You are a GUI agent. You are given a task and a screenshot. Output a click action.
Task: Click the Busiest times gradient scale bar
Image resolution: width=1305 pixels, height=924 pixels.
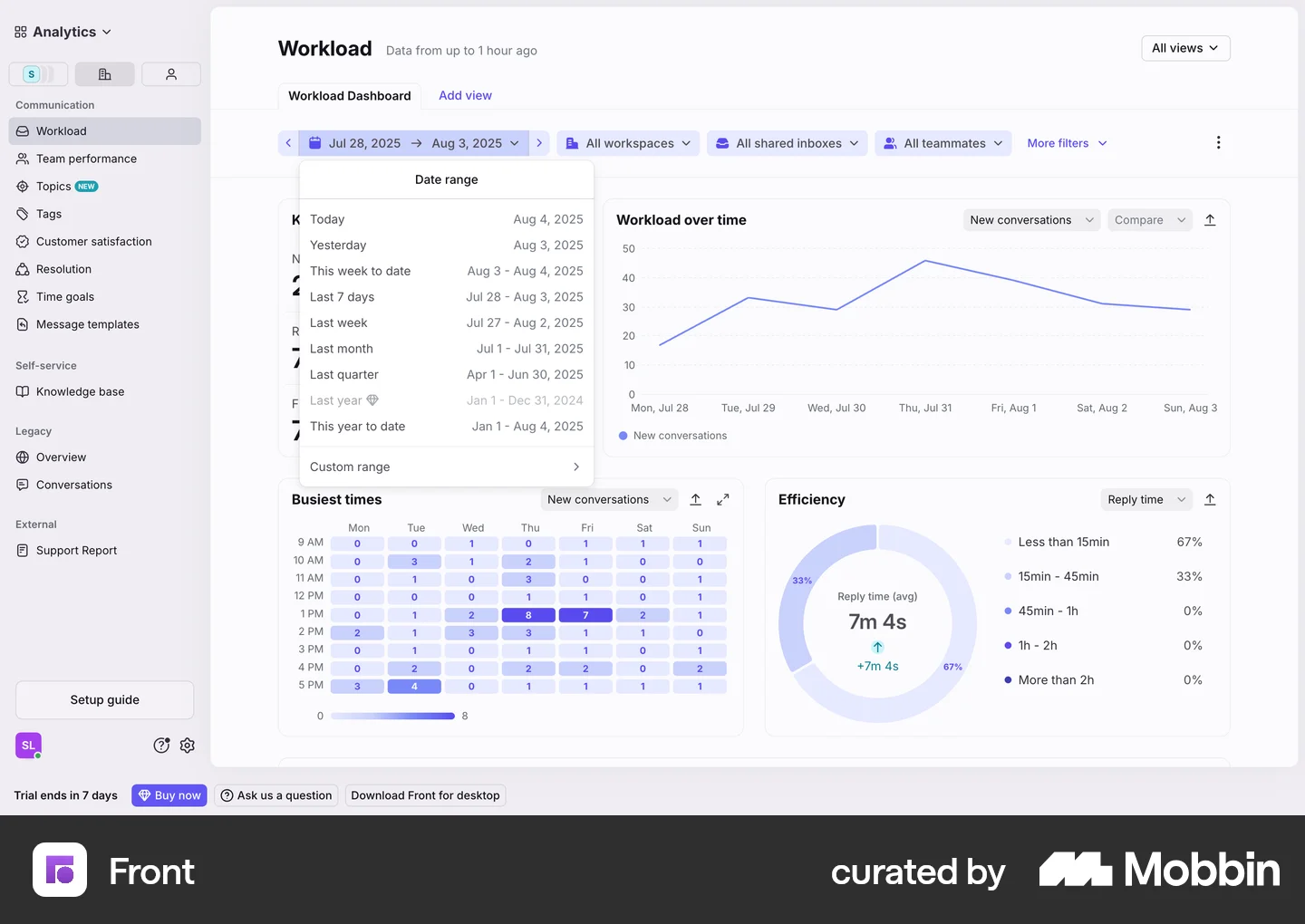point(393,716)
